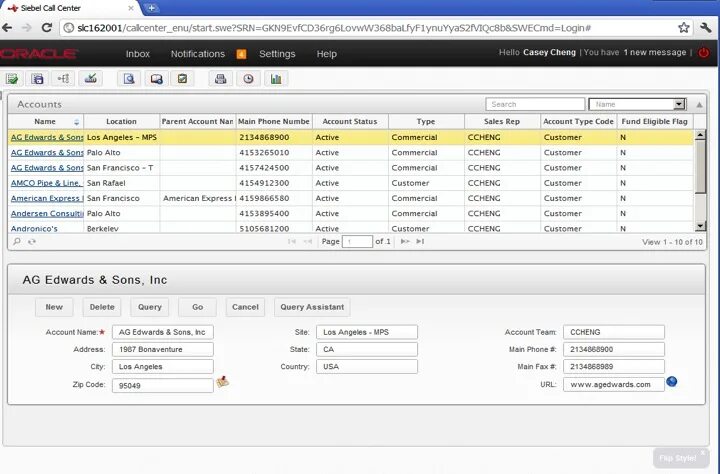Click the clock toolbar icon
The image size is (720, 474).
(x=248, y=79)
